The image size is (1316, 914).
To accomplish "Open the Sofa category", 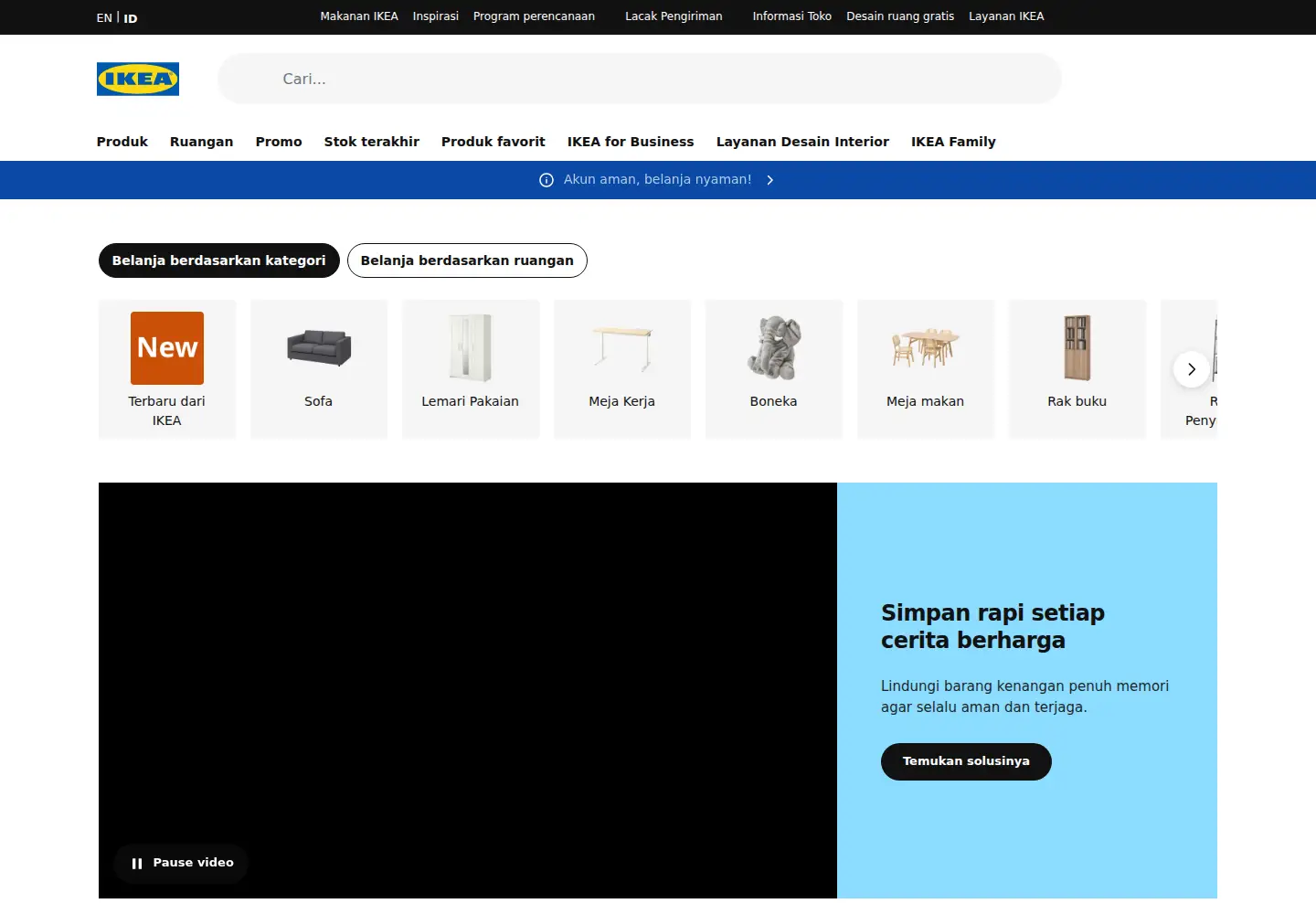I will 319,369.
